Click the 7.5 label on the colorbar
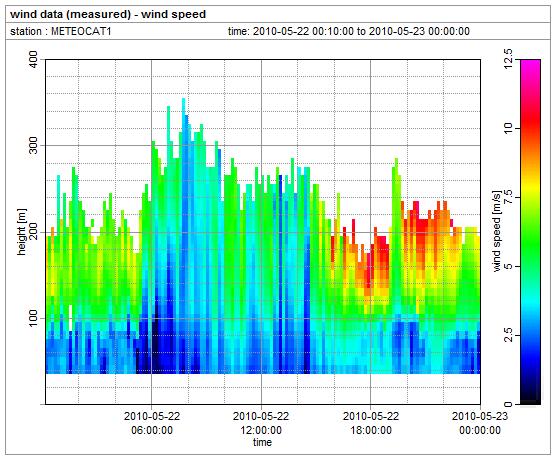 [x=508, y=197]
